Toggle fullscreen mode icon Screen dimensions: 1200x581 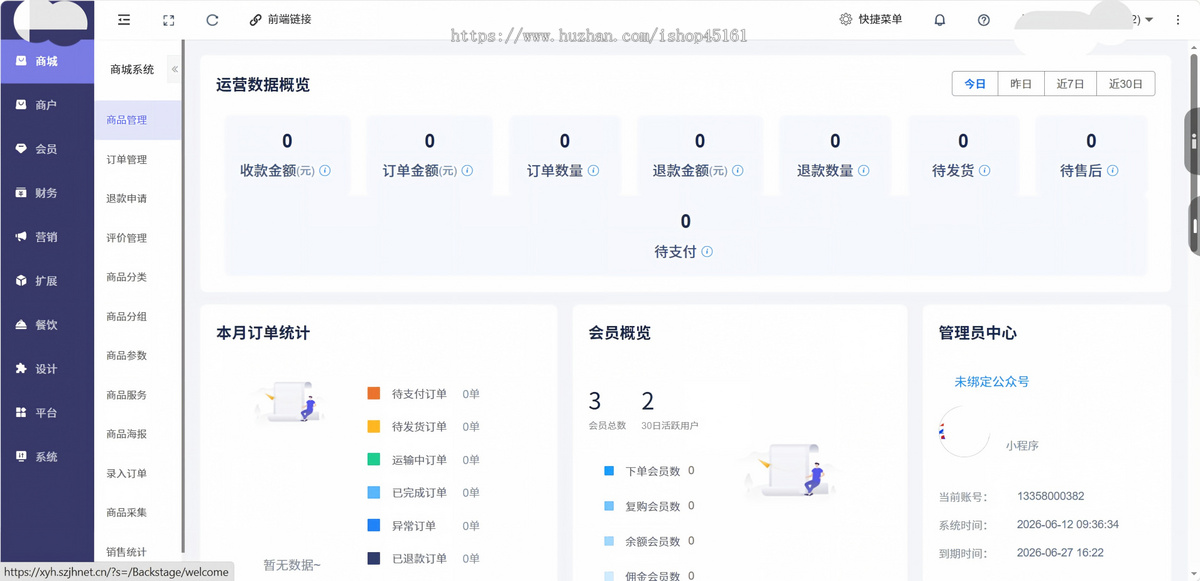(168, 19)
